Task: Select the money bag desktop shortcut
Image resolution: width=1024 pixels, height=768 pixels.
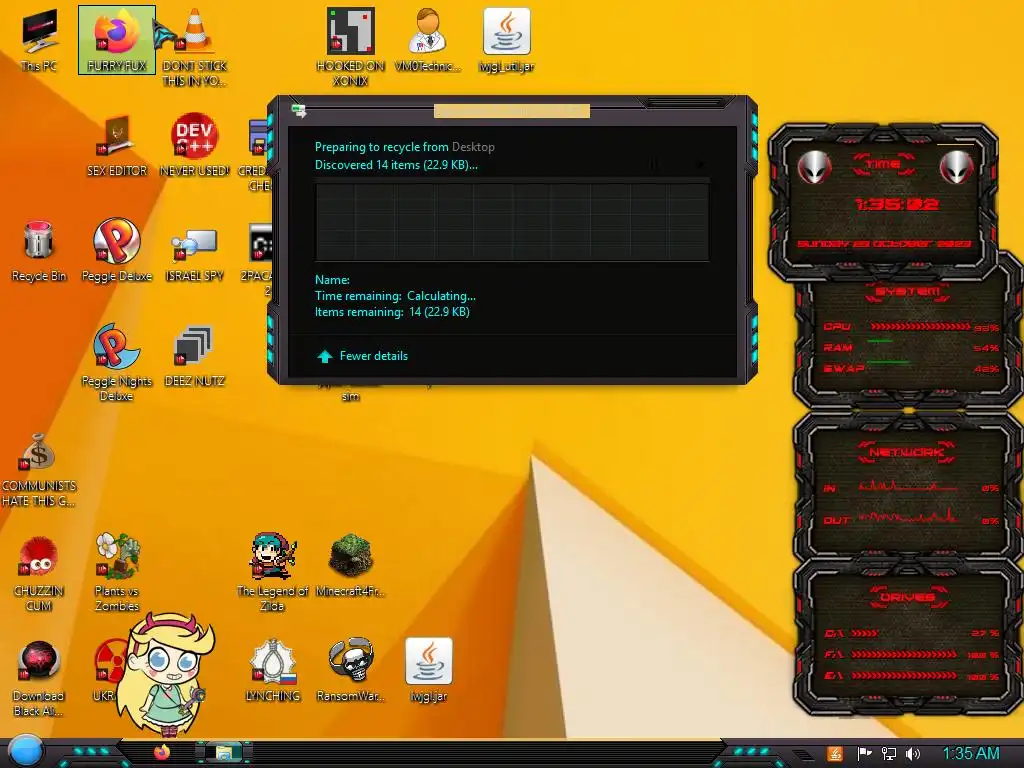Action: (x=39, y=469)
